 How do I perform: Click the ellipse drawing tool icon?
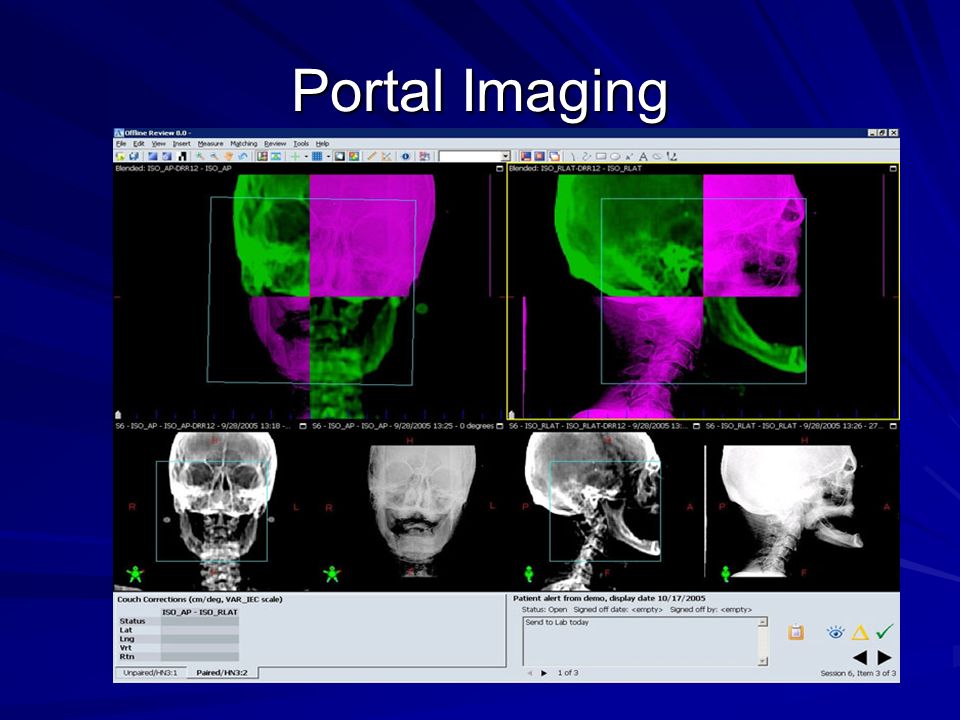point(615,156)
